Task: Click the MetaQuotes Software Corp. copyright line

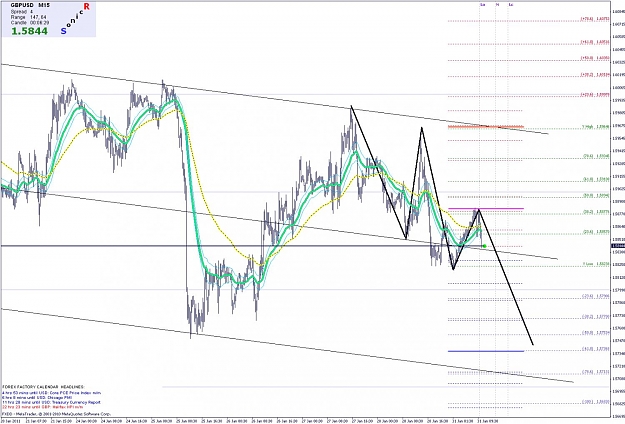Action: click(x=56, y=414)
